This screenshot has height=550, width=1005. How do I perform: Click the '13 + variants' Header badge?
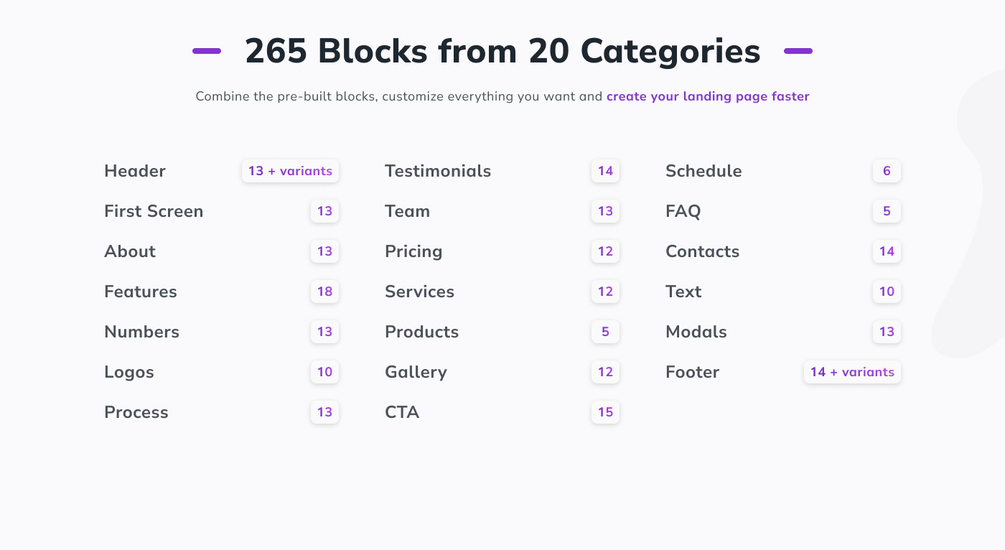pos(290,171)
